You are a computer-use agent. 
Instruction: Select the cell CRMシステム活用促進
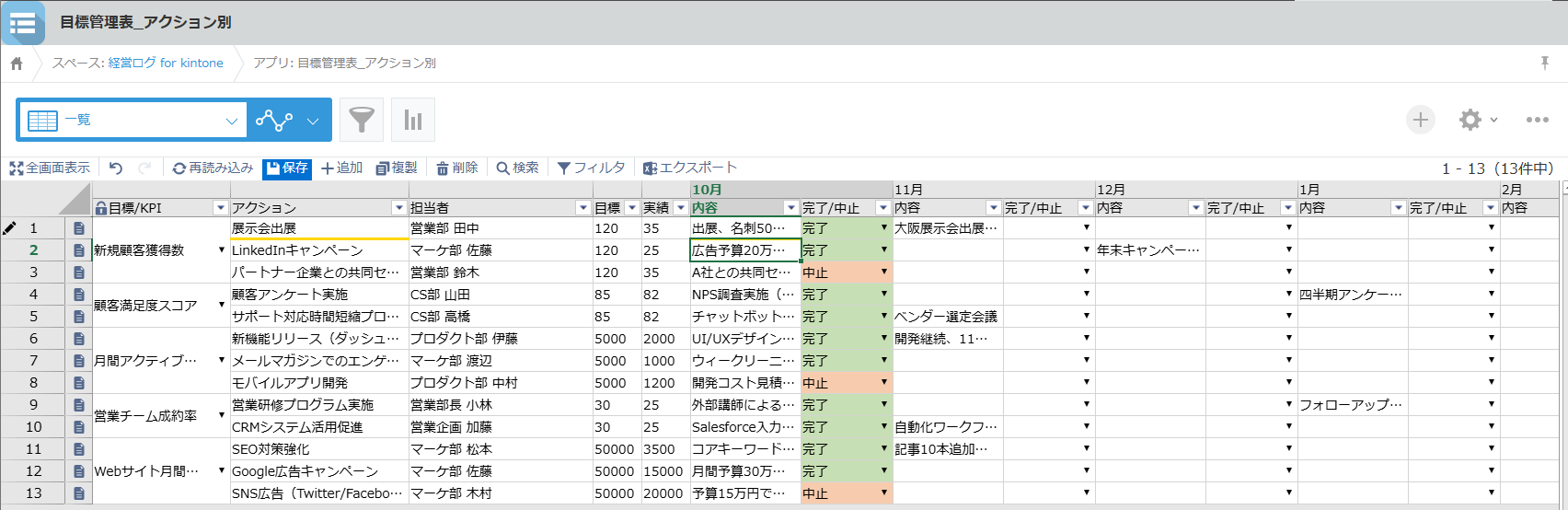click(x=319, y=427)
